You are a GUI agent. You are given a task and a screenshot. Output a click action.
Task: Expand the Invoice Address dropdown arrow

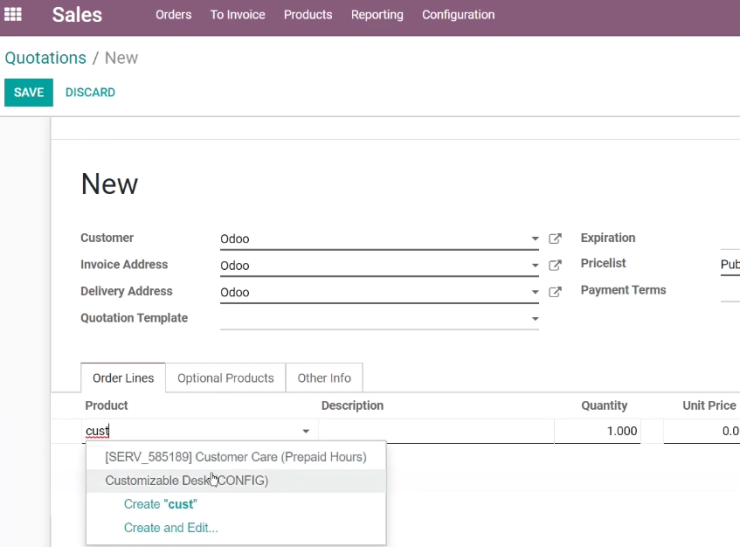pos(535,265)
